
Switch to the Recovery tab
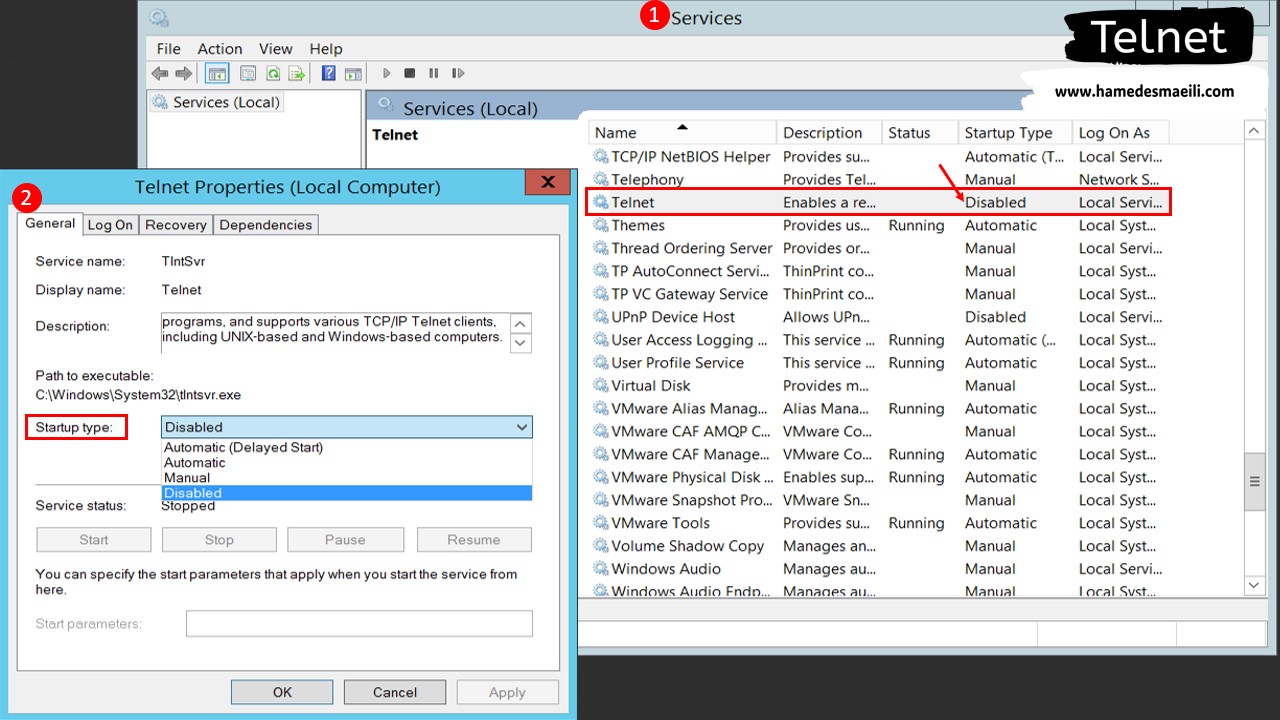coord(176,225)
